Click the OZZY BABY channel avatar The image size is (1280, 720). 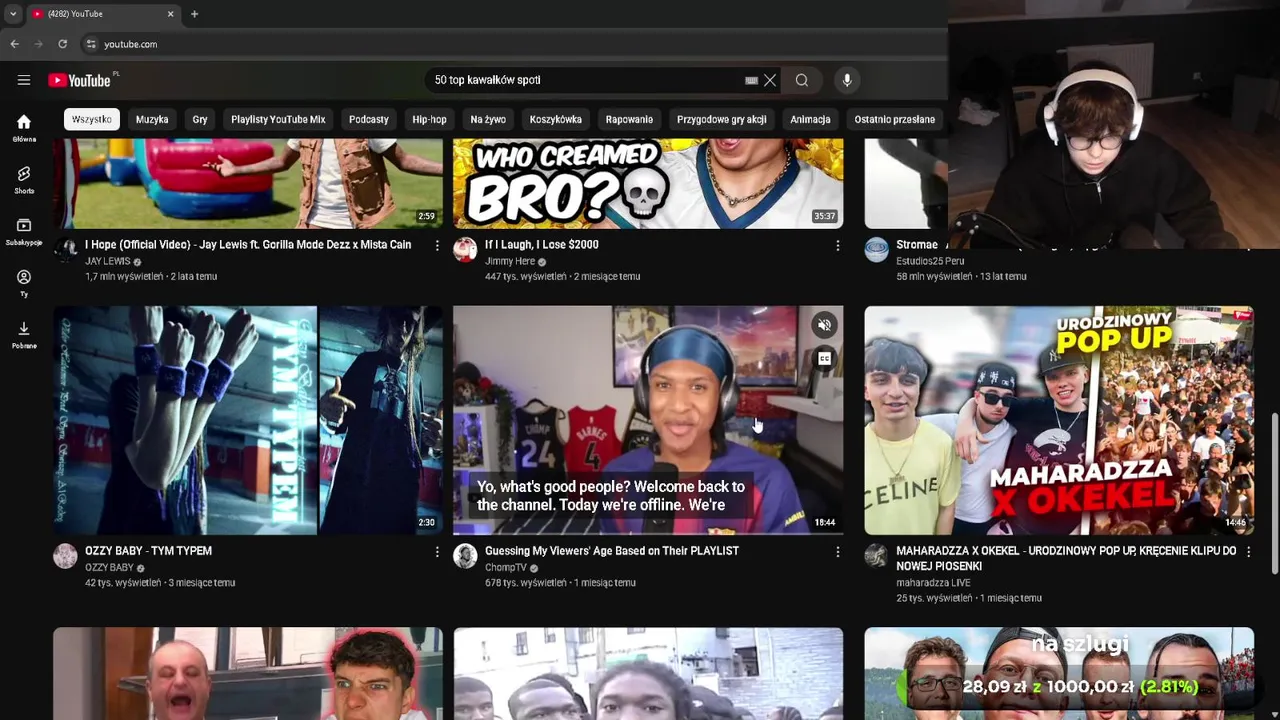coord(65,556)
